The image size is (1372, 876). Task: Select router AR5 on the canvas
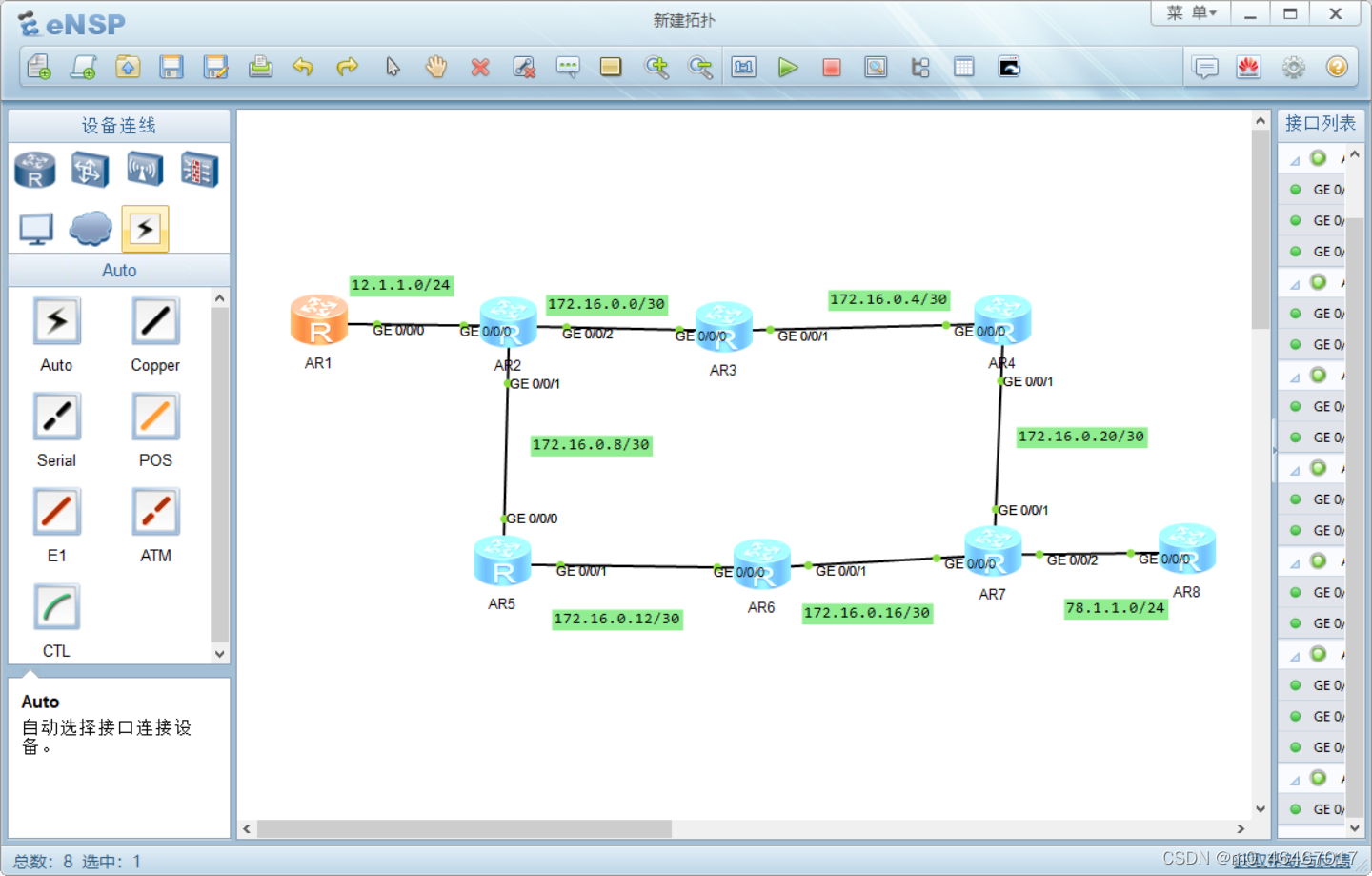[x=502, y=560]
